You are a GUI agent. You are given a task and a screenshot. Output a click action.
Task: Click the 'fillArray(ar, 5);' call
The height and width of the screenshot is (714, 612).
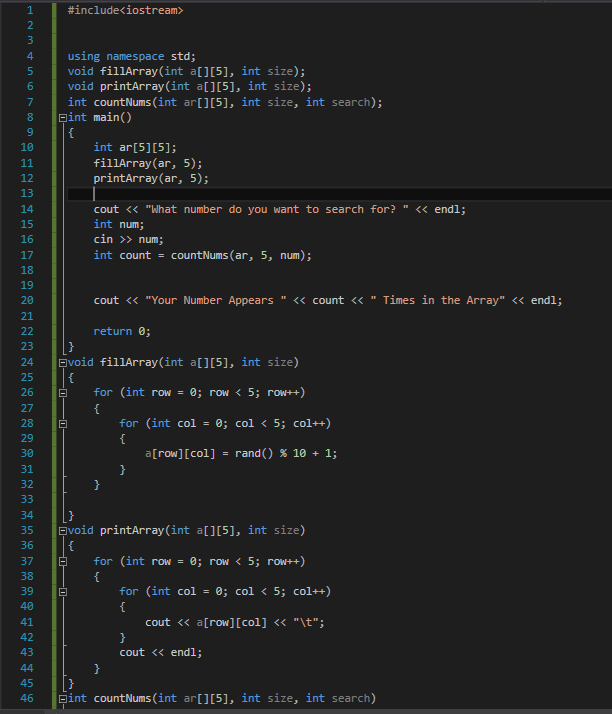(148, 163)
